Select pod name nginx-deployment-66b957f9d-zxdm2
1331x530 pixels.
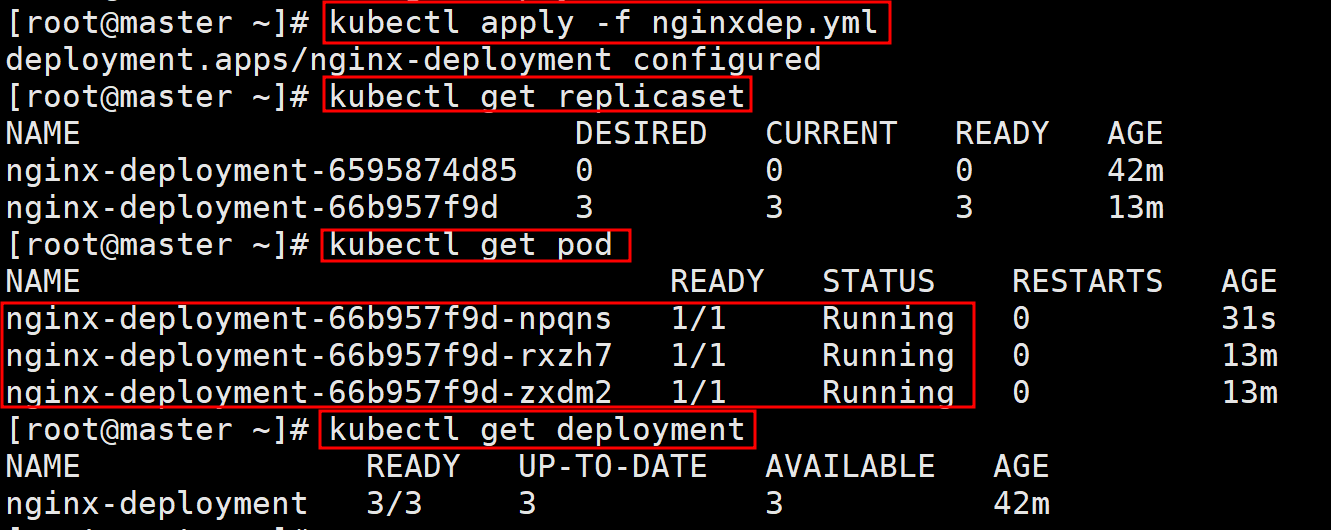(x=309, y=393)
